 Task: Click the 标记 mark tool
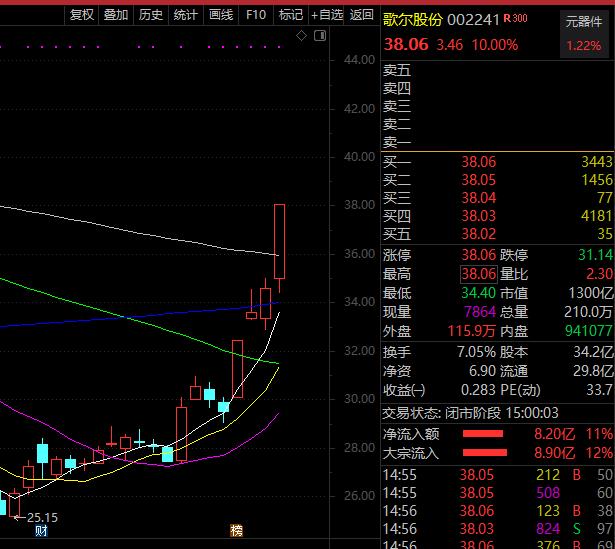click(290, 15)
